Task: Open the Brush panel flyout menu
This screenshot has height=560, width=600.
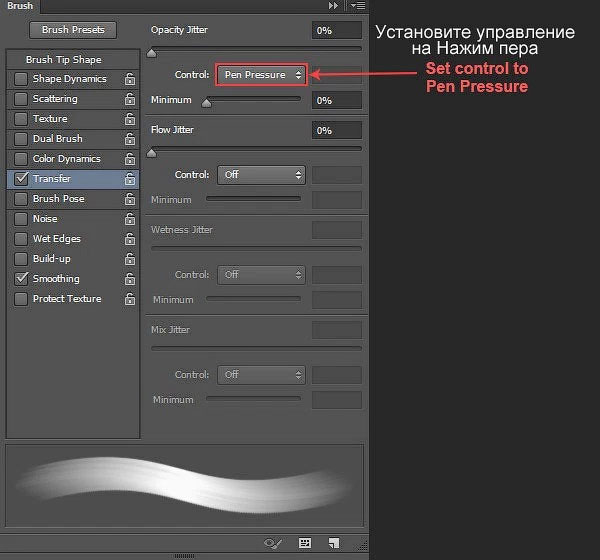Action: tap(358, 6)
